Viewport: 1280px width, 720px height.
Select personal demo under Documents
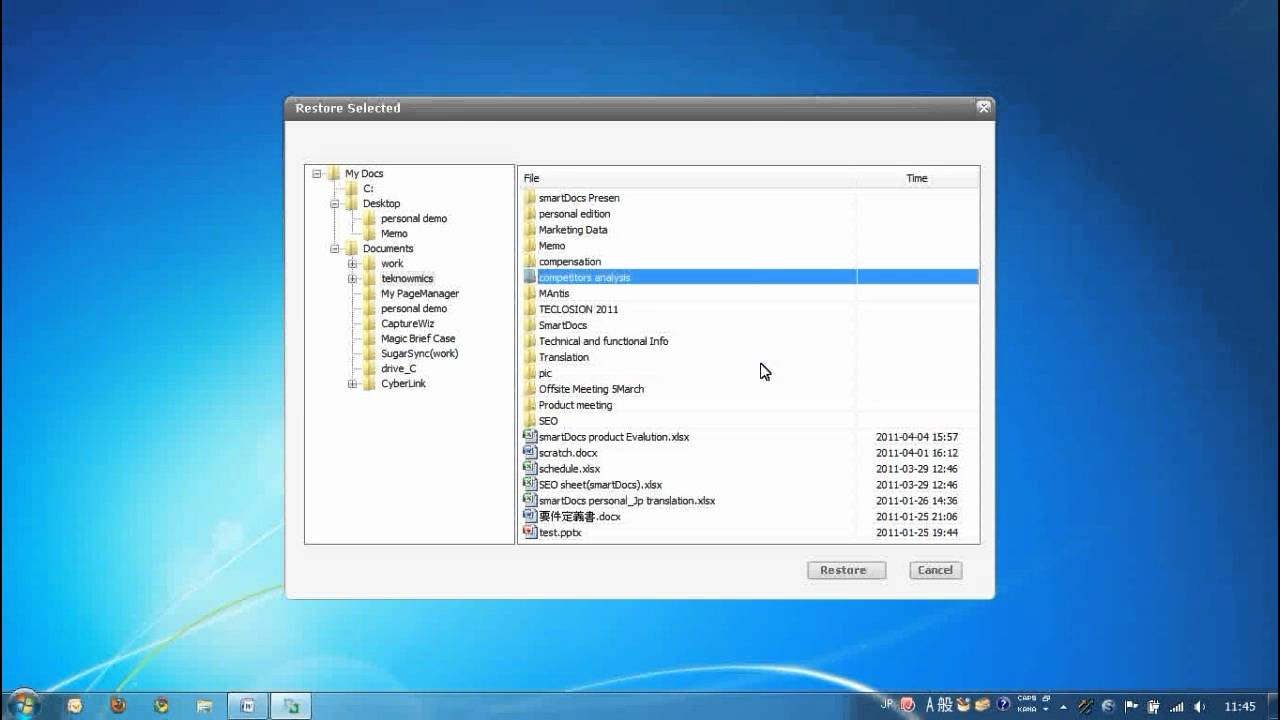click(414, 308)
